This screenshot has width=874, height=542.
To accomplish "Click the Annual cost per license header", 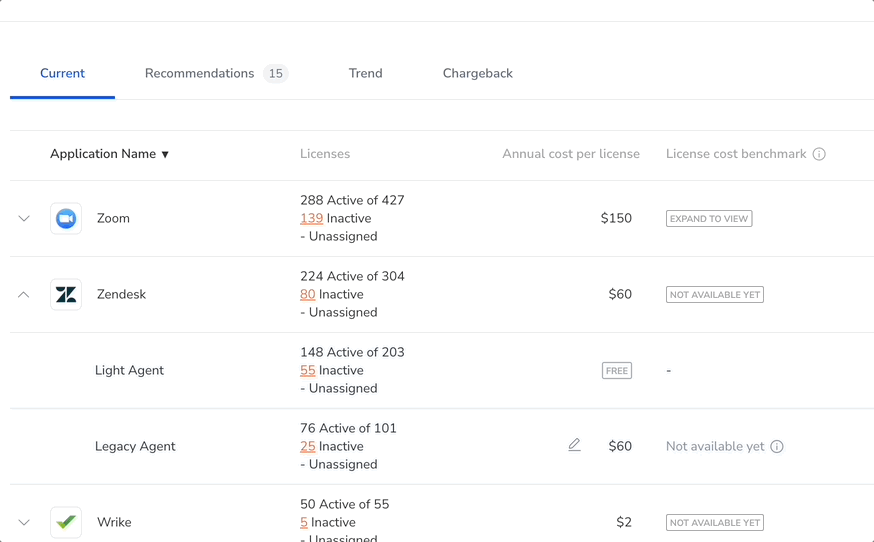I will click(571, 154).
